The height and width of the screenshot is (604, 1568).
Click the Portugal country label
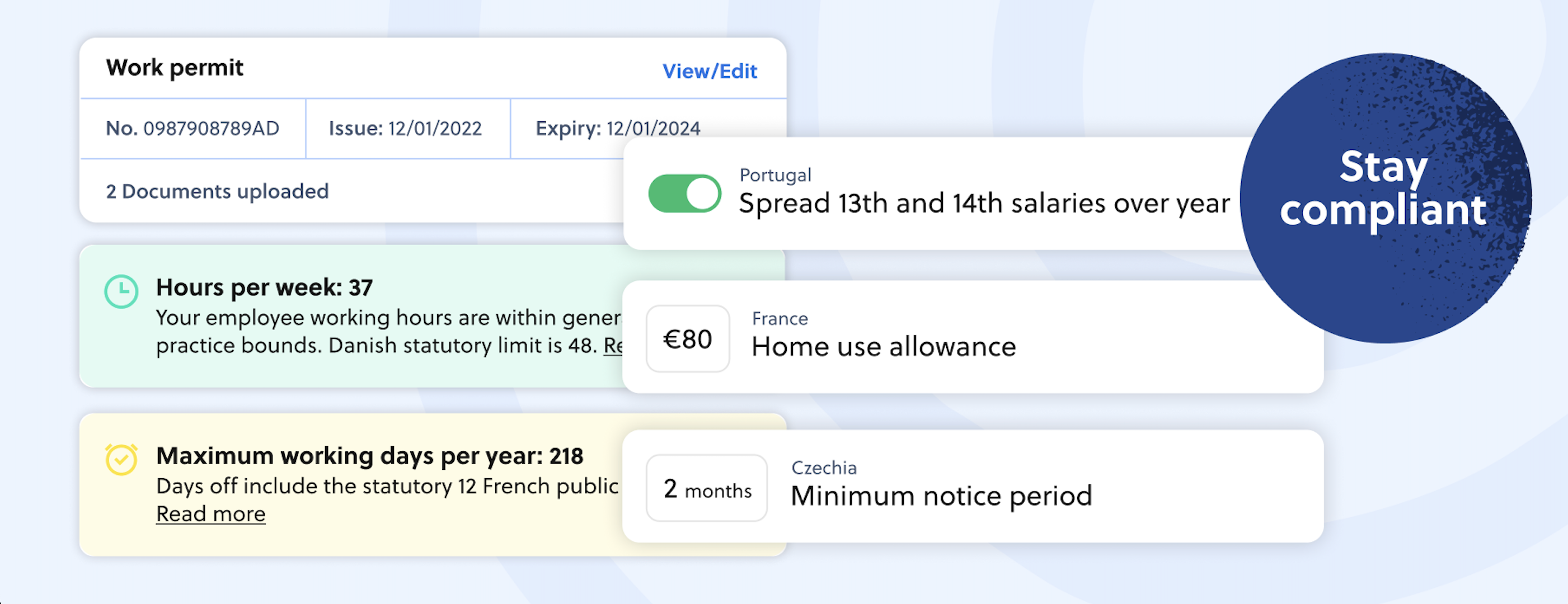(775, 174)
